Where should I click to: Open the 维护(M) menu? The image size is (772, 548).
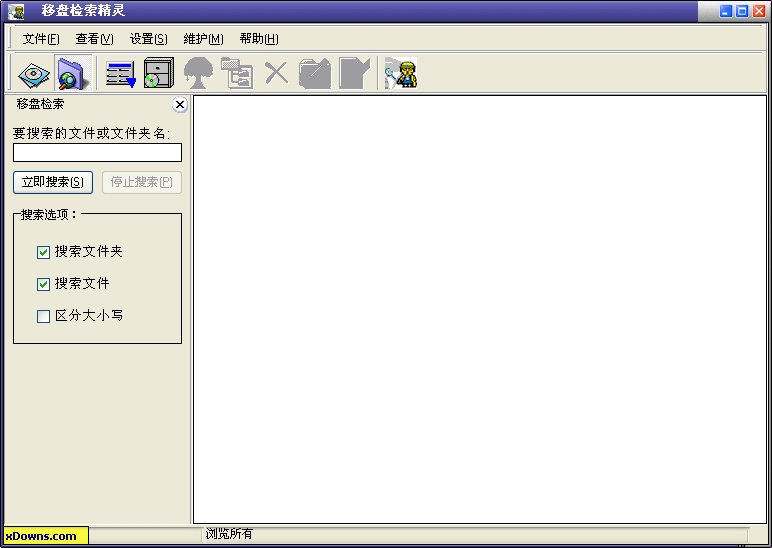[x=203, y=39]
